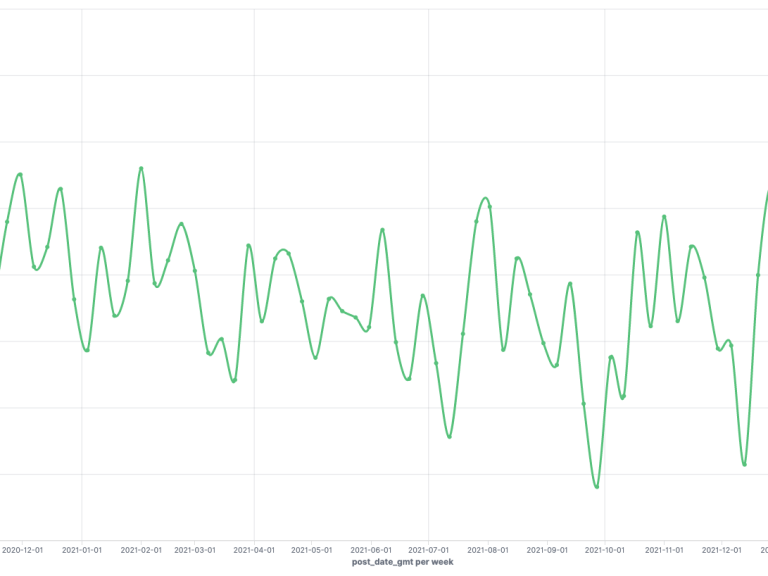This screenshot has height=576, width=768.
Task: Select the 2021-03-01 axis label
Action: 195,550
